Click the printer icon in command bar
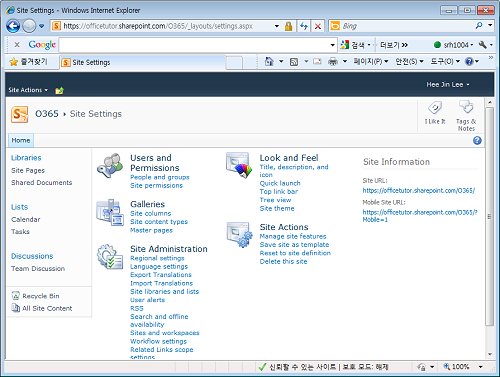Viewport: 500px width, 377px height. 333,62
